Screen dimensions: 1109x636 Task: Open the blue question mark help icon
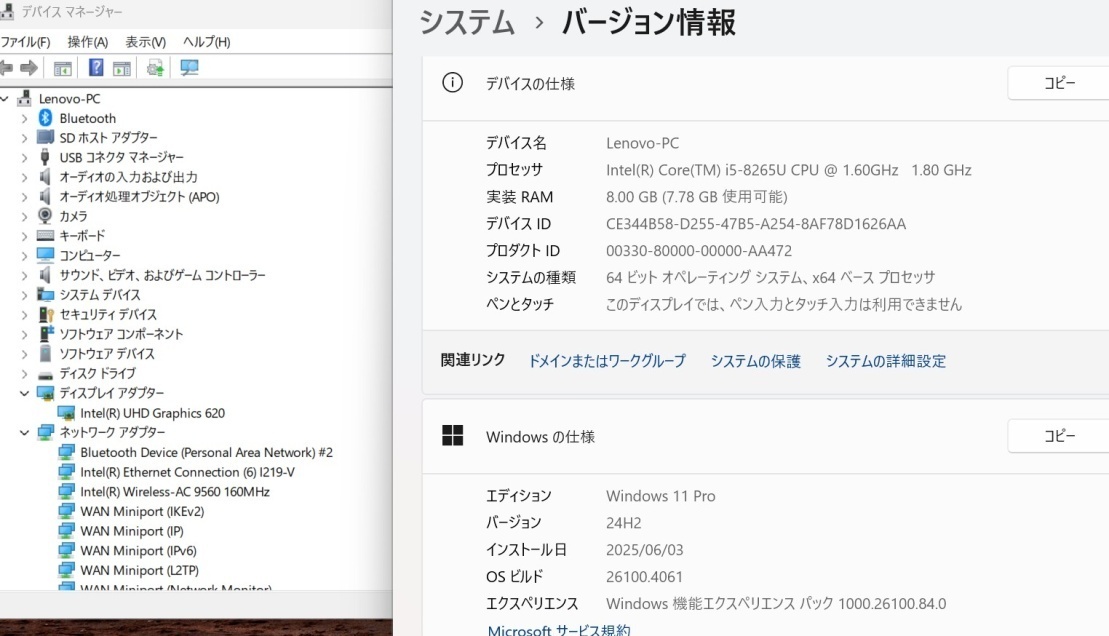pyautogui.click(x=96, y=68)
